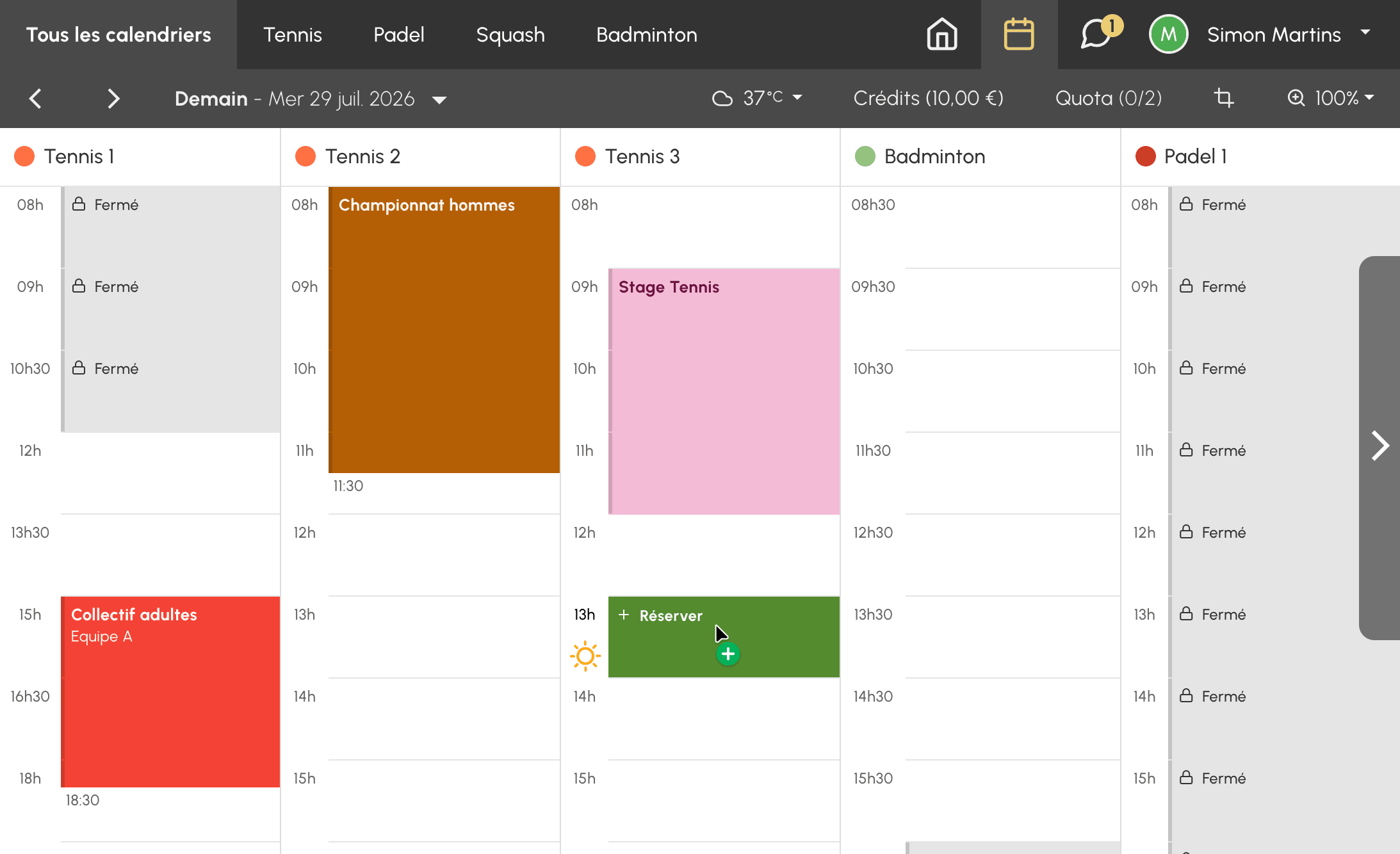Click Tennis 3 orange color dot

(585, 156)
